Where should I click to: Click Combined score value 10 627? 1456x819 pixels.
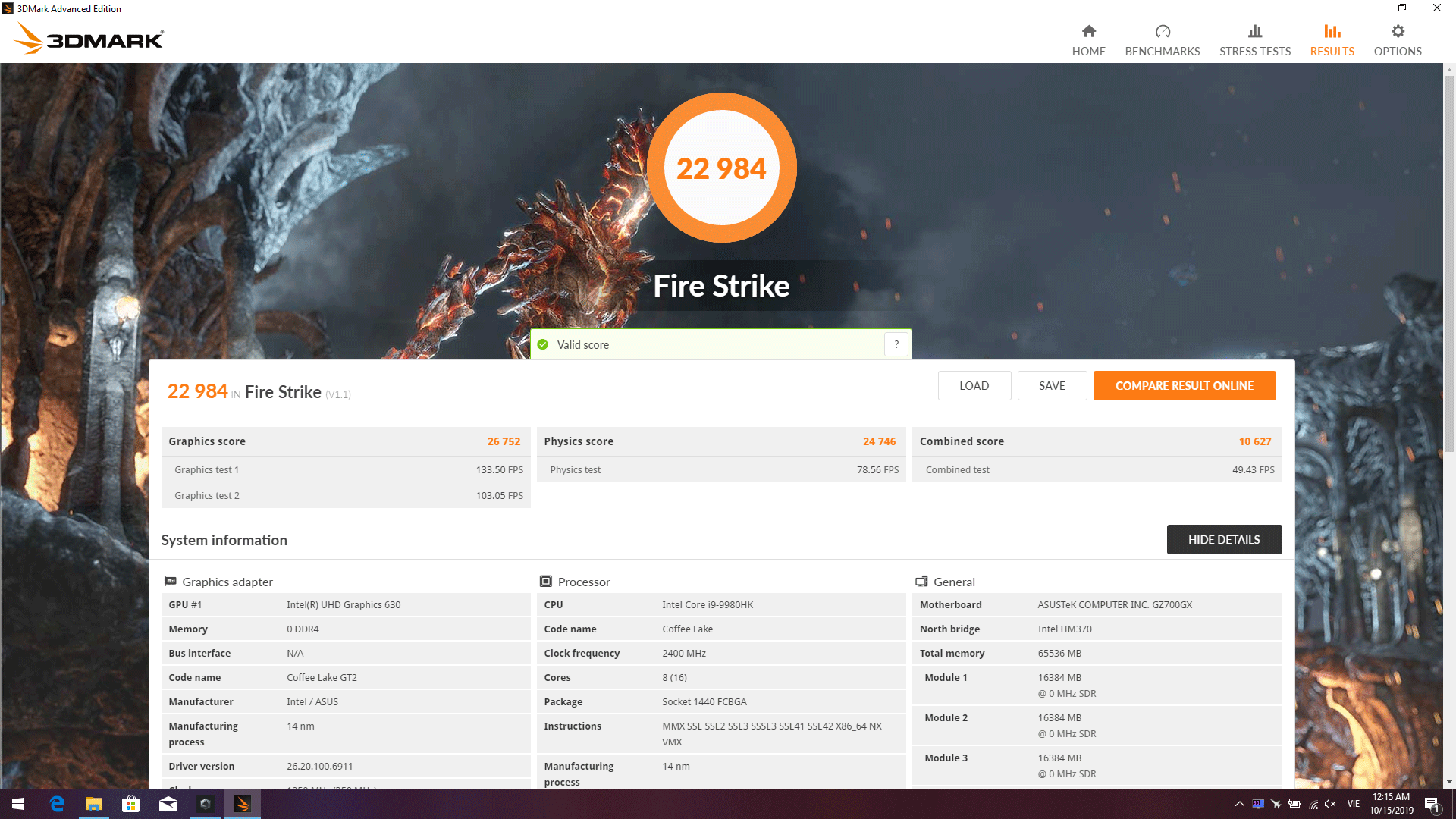coord(1255,441)
